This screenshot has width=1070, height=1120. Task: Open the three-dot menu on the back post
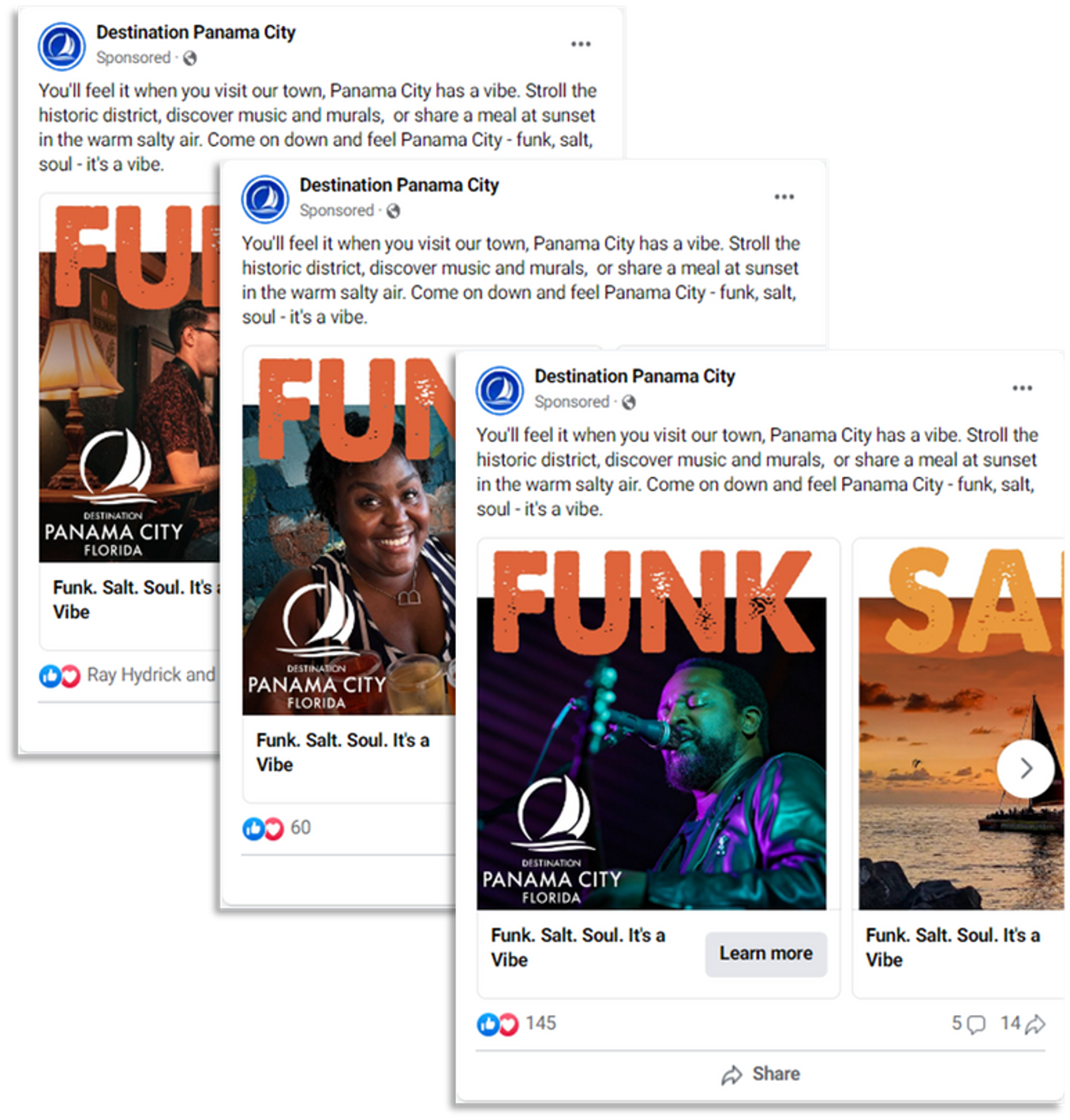coord(581,44)
